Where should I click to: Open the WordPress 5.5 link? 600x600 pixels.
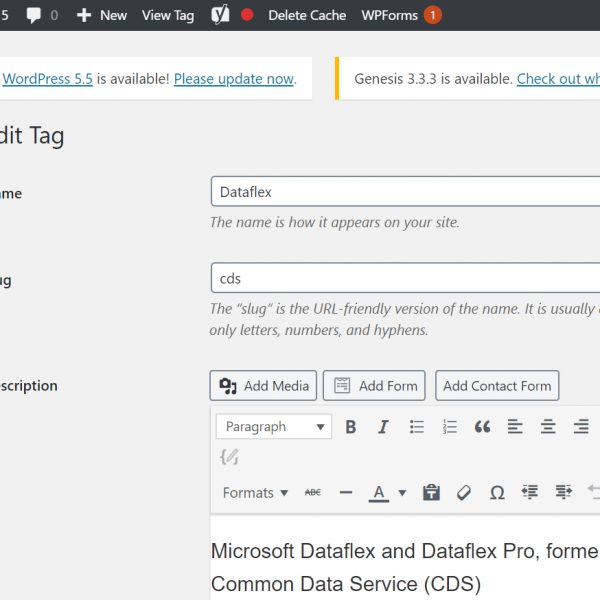pos(47,79)
